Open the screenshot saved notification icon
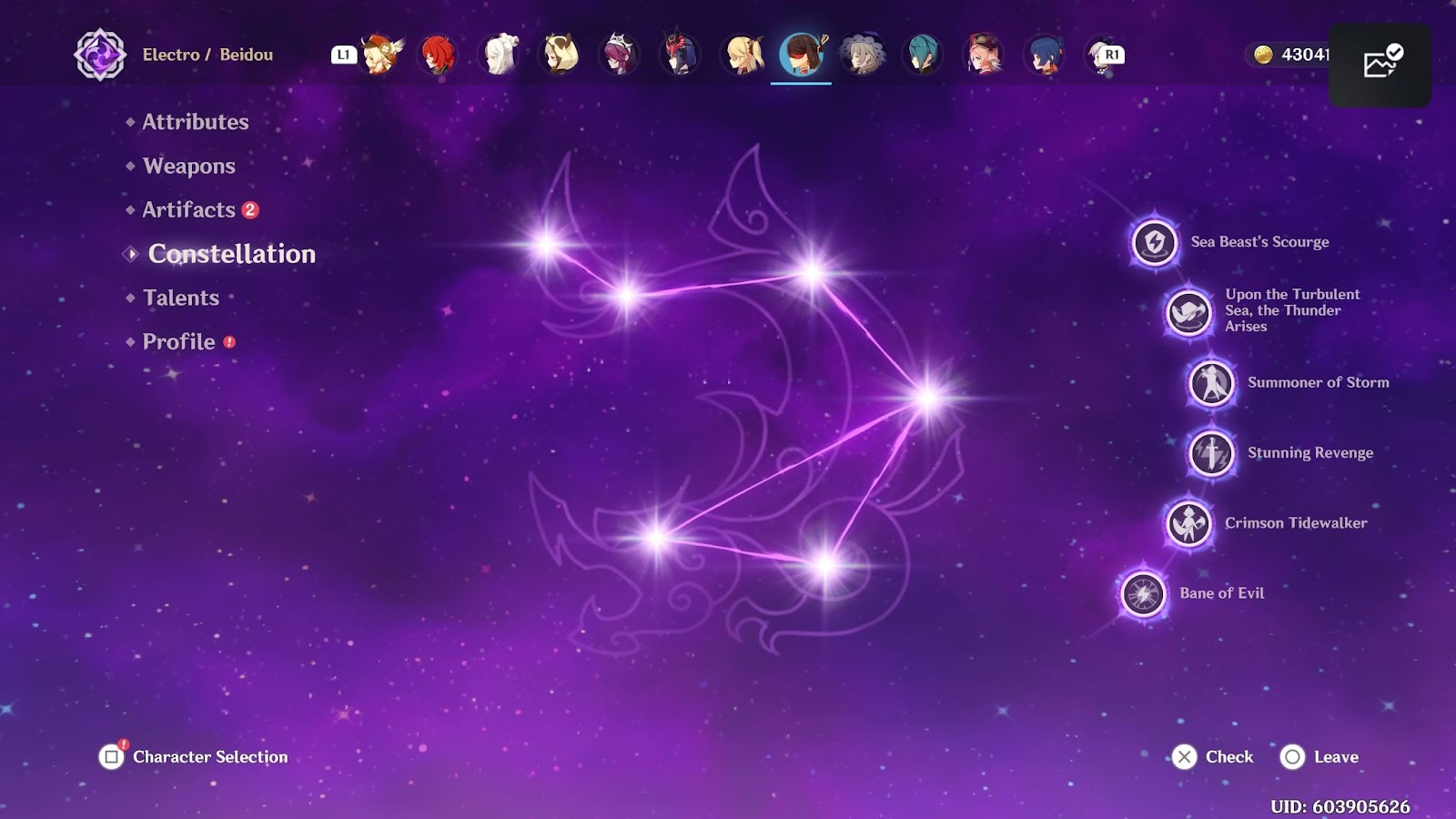The width and height of the screenshot is (1456, 819). click(x=1381, y=63)
